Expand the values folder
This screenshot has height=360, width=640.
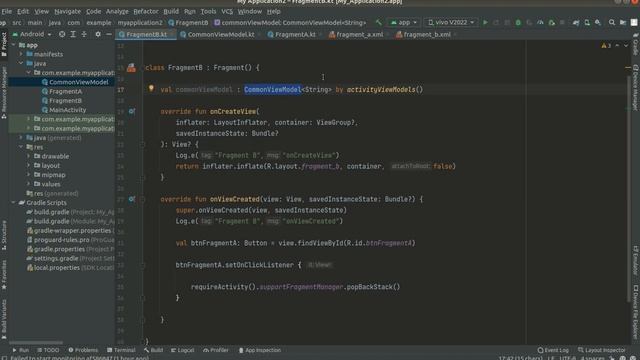point(29,184)
